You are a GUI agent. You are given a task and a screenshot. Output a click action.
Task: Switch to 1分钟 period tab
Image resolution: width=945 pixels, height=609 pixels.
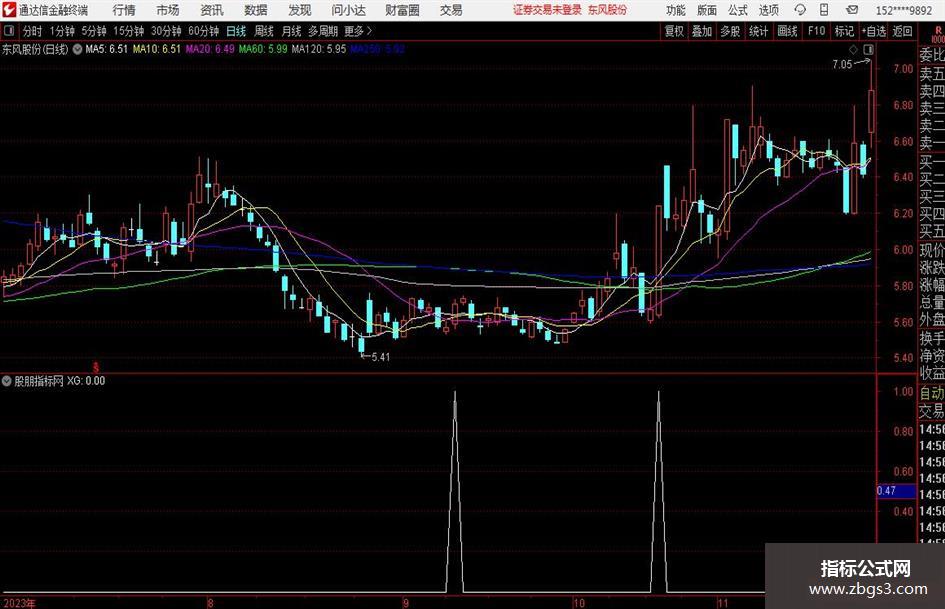[x=62, y=31]
